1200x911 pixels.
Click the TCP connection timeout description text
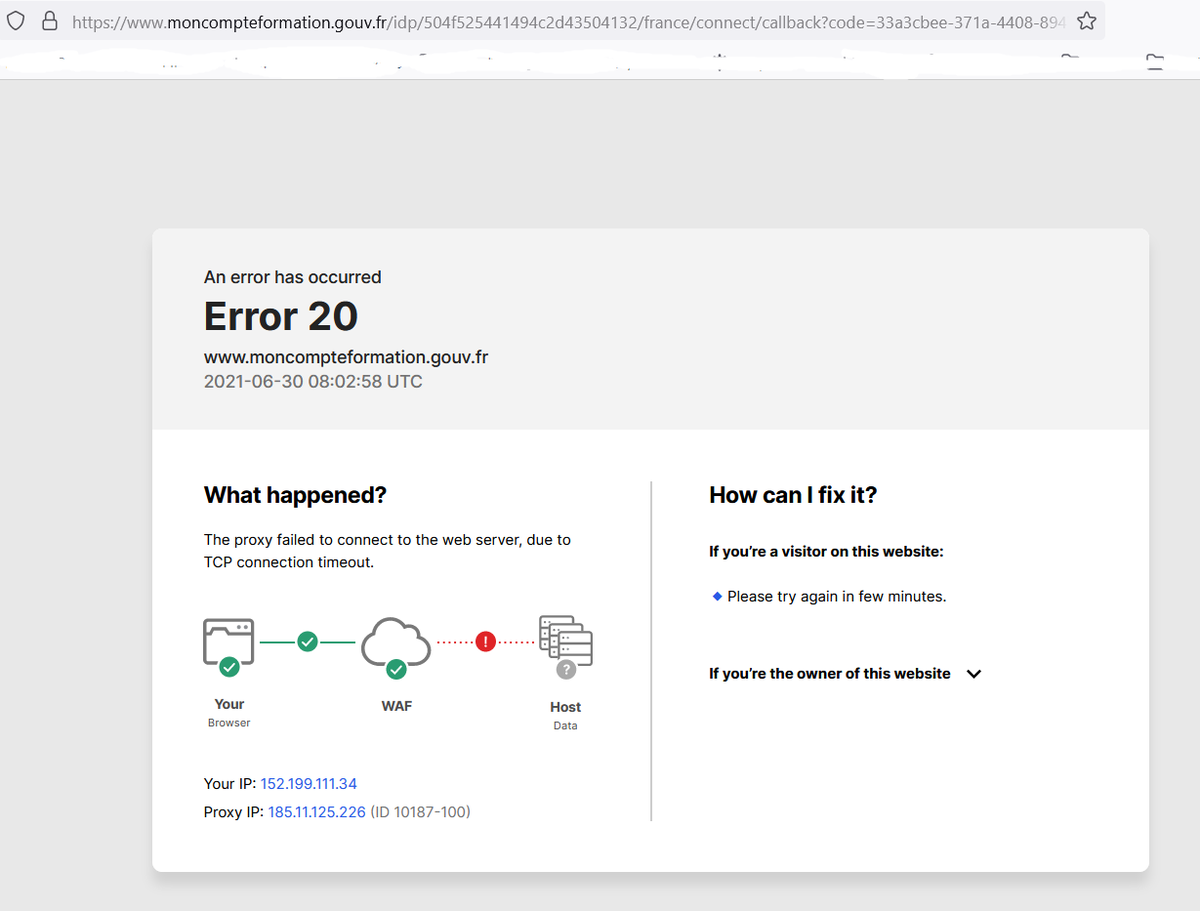[387, 551]
